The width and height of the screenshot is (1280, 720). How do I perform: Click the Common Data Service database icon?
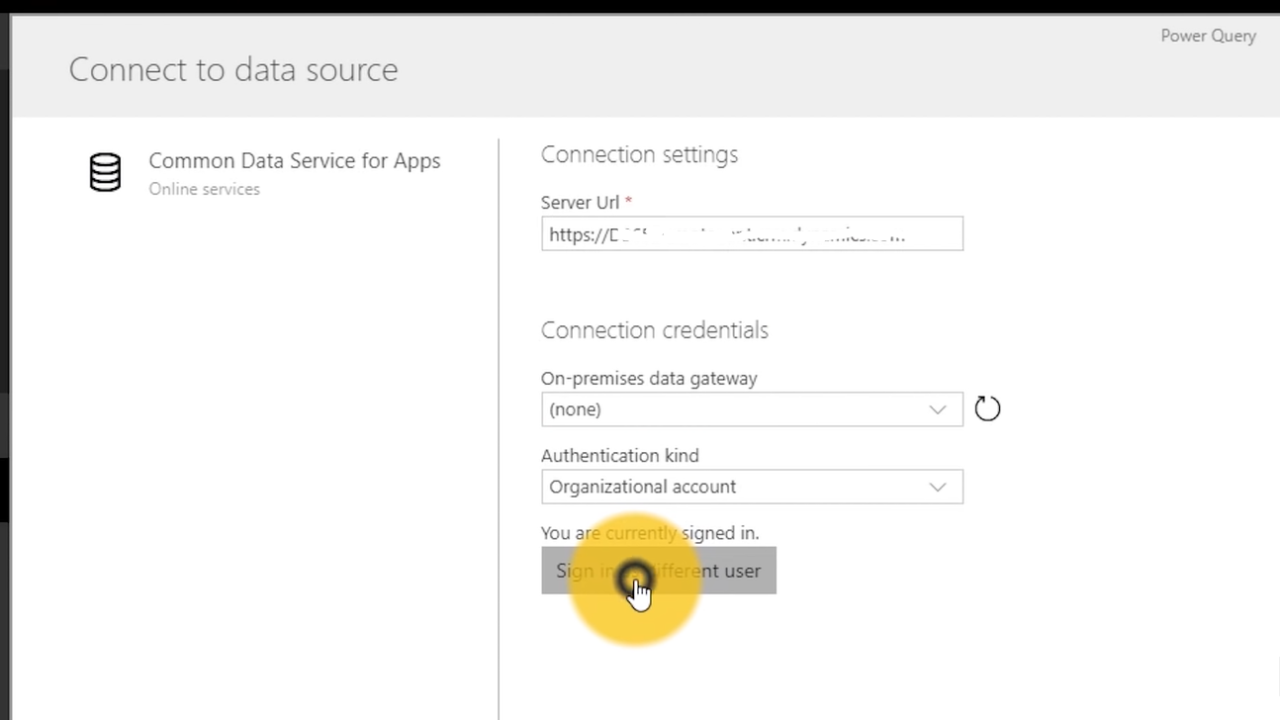pyautogui.click(x=105, y=172)
